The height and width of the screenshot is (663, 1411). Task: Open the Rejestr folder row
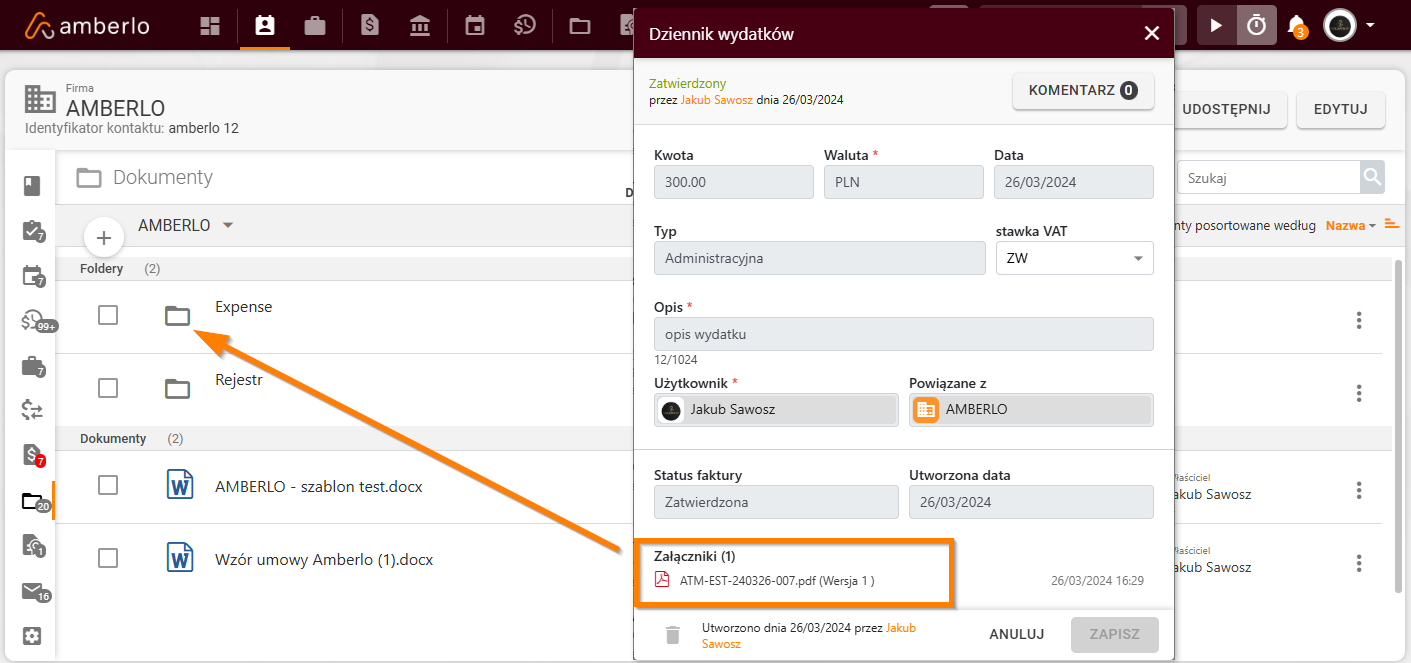click(239, 380)
